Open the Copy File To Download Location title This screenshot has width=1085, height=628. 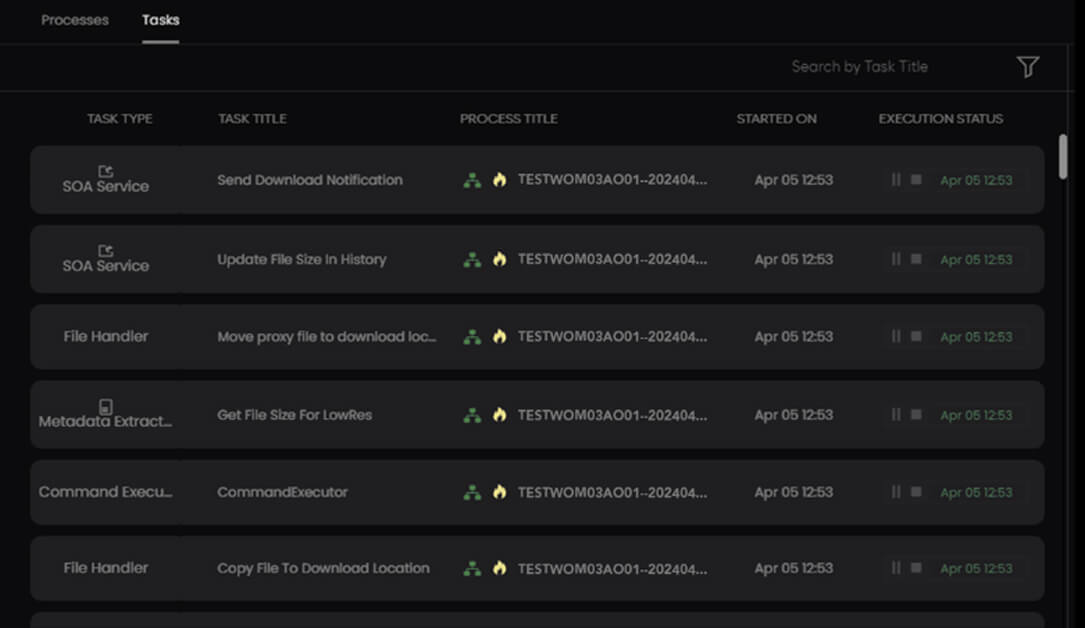[x=323, y=568]
